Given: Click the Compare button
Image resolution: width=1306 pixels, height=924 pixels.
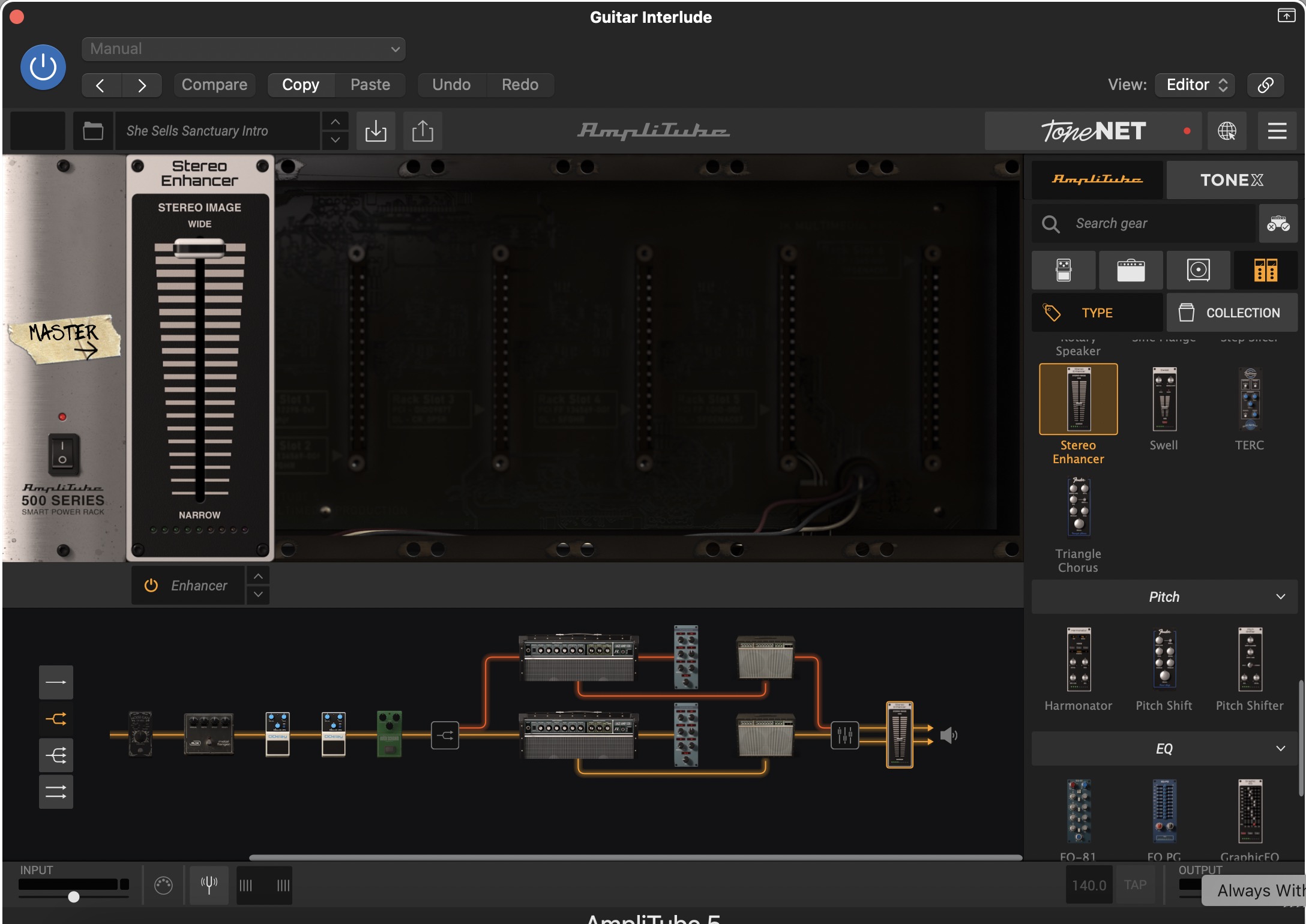Looking at the screenshot, I should coord(214,85).
